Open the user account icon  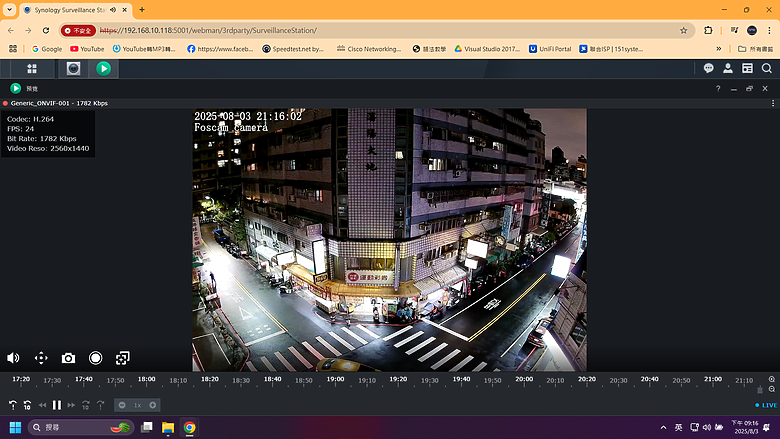(728, 69)
